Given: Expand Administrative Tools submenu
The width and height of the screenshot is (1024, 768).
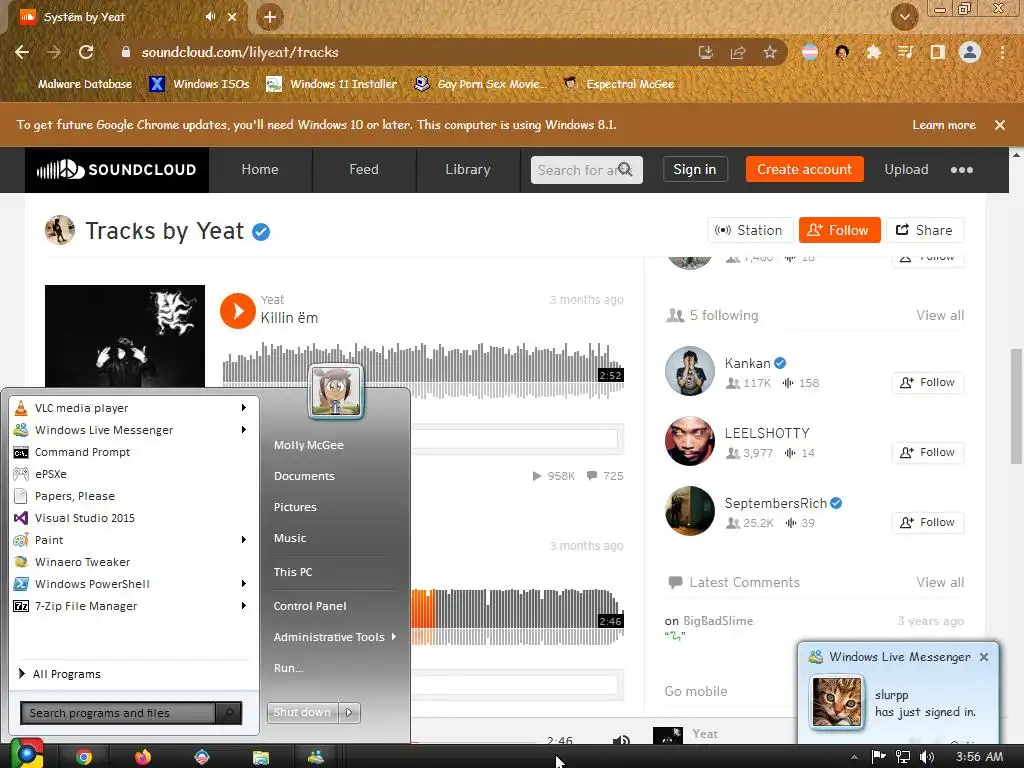Looking at the screenshot, I should [335, 637].
